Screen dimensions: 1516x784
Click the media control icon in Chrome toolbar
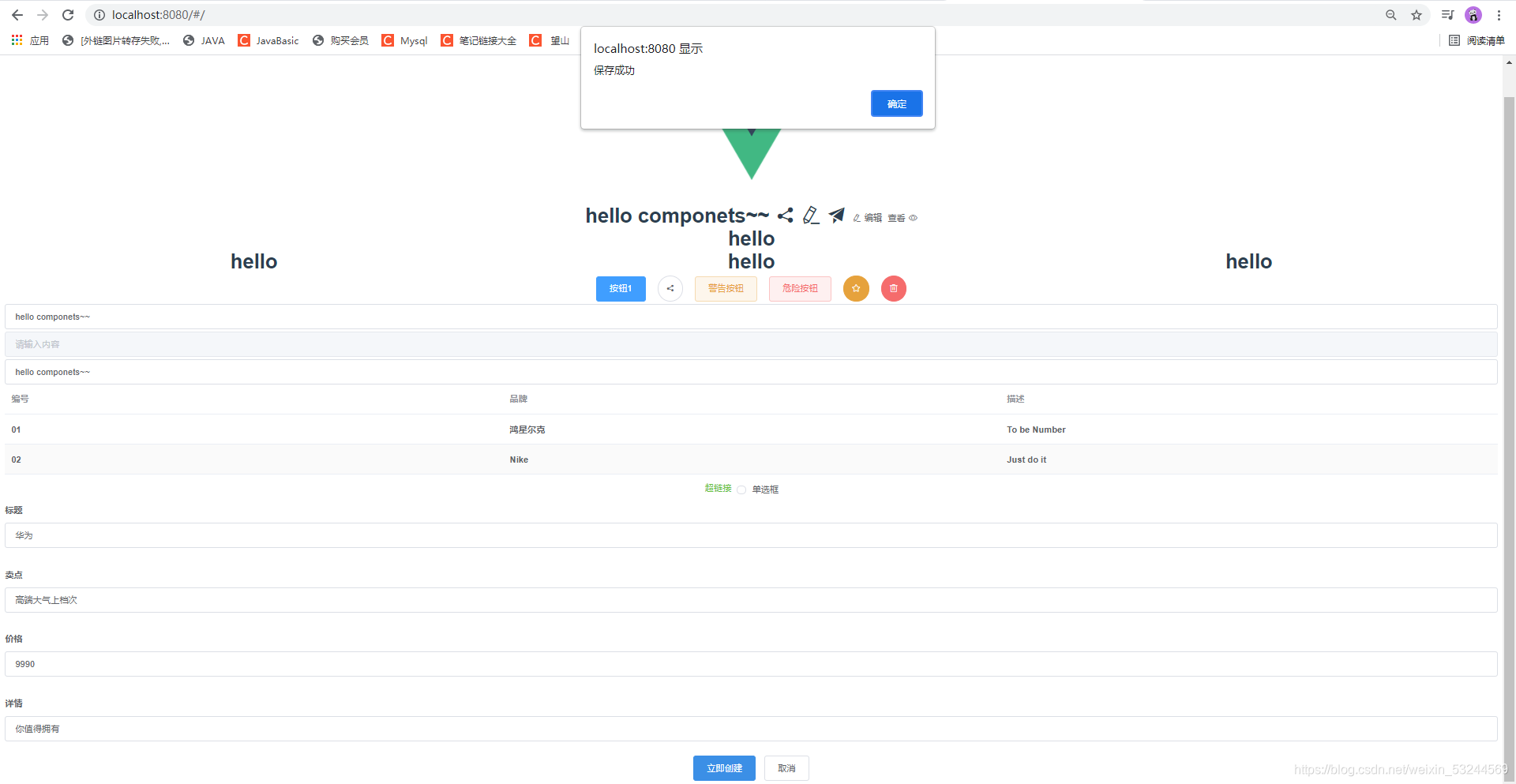click(x=1447, y=15)
